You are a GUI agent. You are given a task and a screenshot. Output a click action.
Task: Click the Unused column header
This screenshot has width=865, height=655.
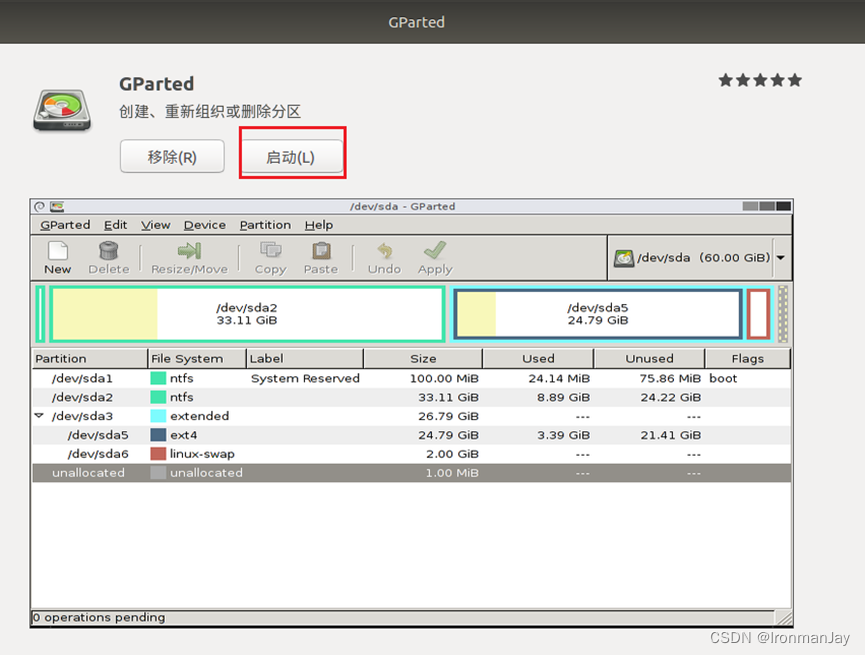click(649, 359)
